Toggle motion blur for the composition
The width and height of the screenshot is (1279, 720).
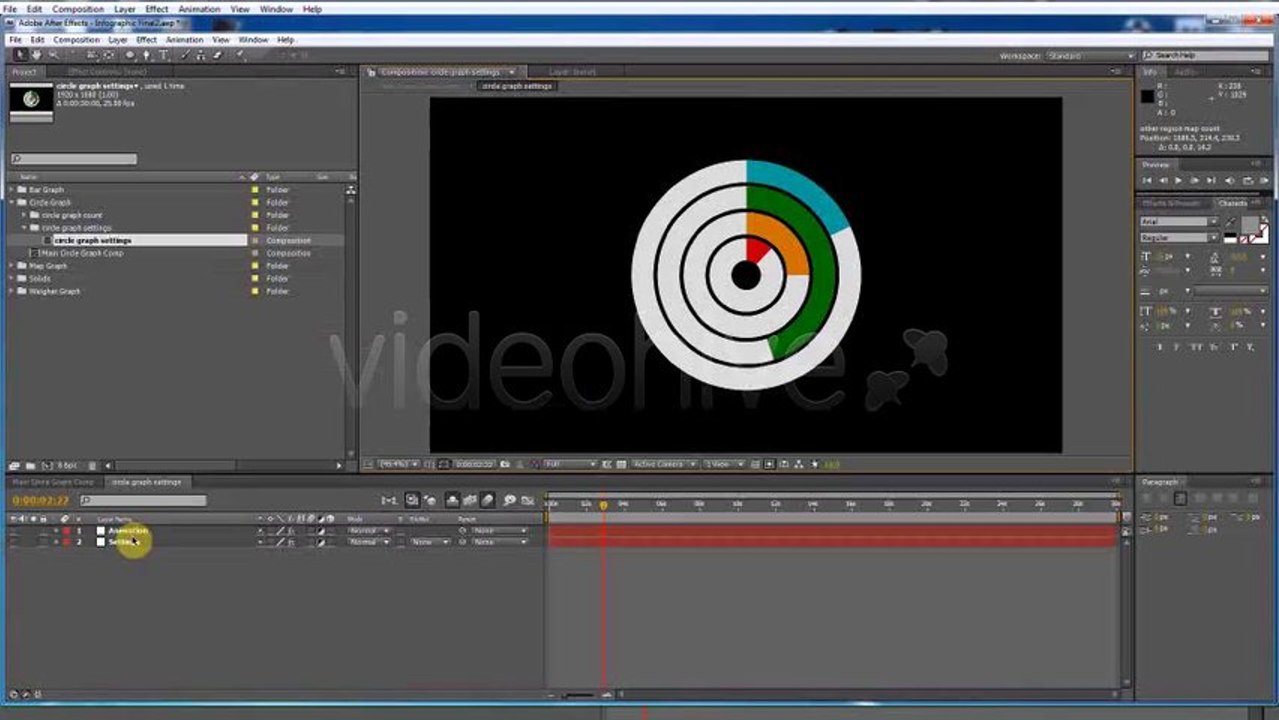coord(488,500)
